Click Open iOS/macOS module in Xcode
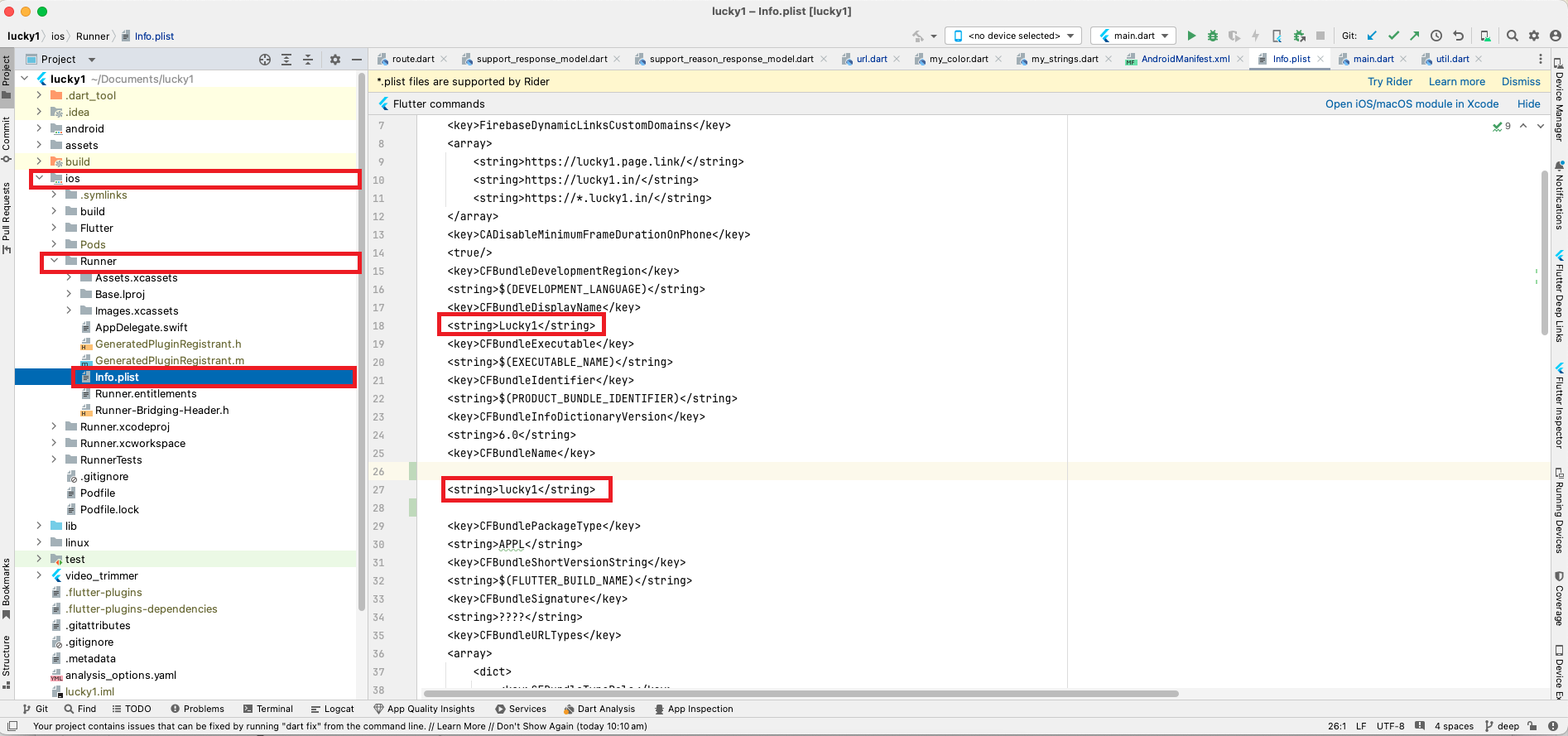This screenshot has height=736, width=1568. (x=1412, y=103)
